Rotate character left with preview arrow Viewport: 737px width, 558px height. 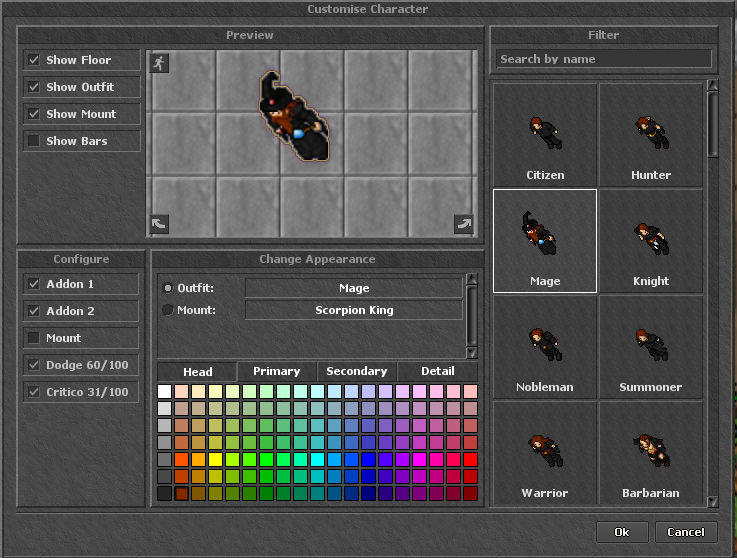pos(159,224)
